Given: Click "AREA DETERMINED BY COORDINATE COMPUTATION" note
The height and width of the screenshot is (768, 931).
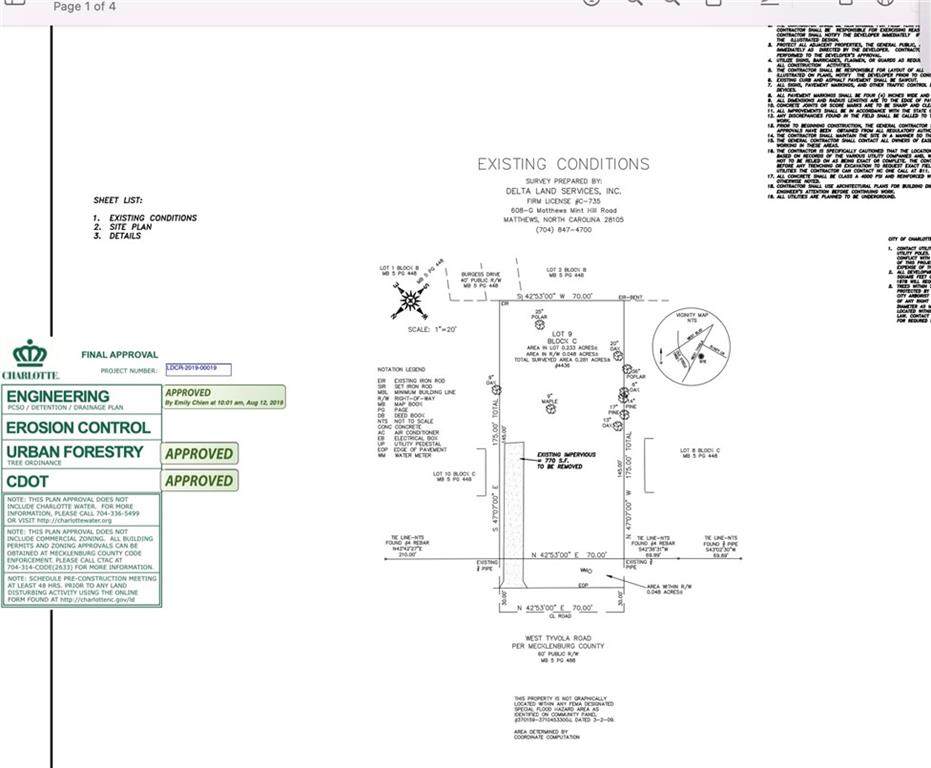Looking at the screenshot, I should point(547,734).
